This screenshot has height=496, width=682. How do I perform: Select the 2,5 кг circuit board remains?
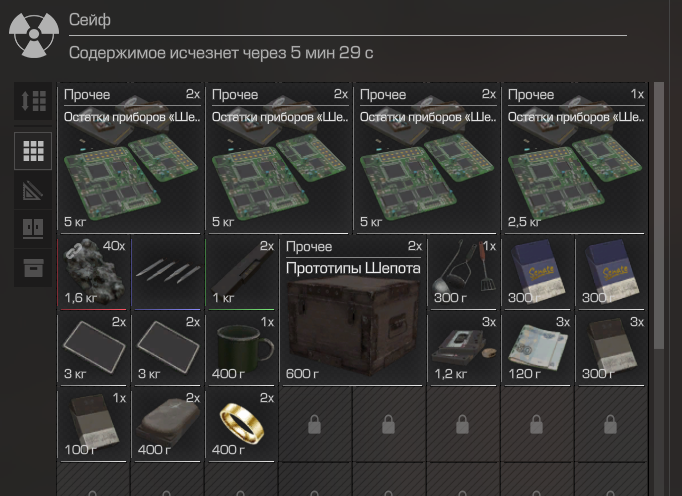point(575,158)
